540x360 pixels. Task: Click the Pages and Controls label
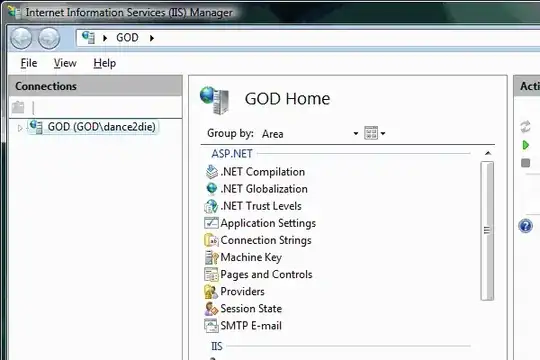click(x=267, y=275)
